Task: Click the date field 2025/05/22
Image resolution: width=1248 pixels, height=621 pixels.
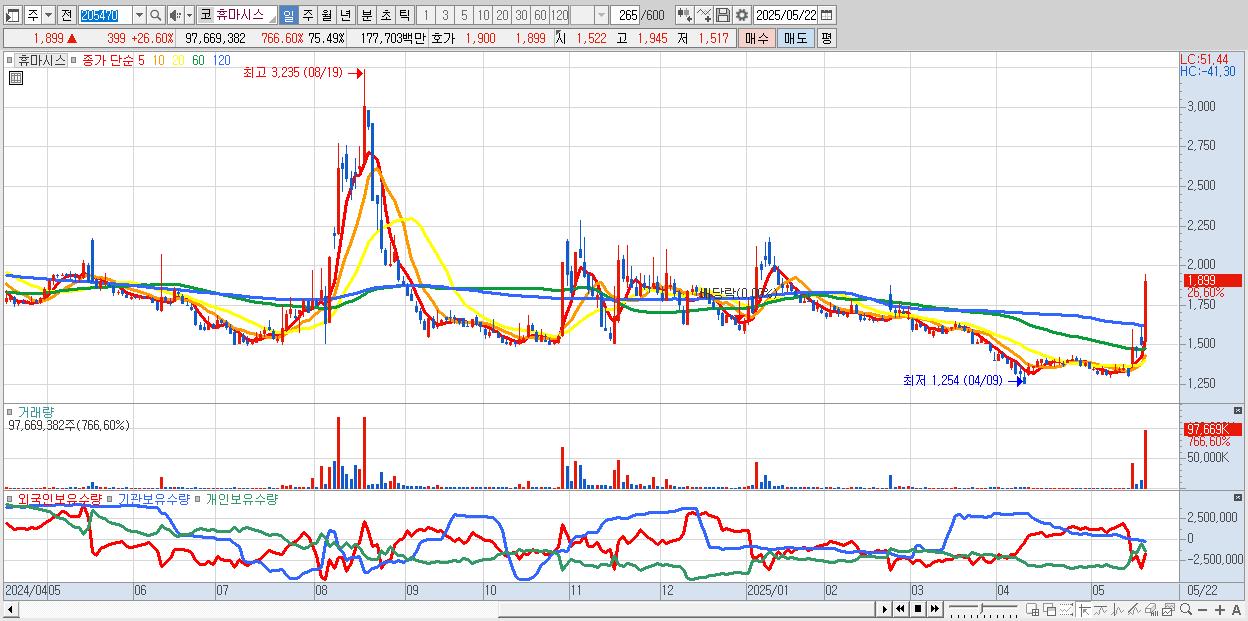Action: (x=787, y=15)
